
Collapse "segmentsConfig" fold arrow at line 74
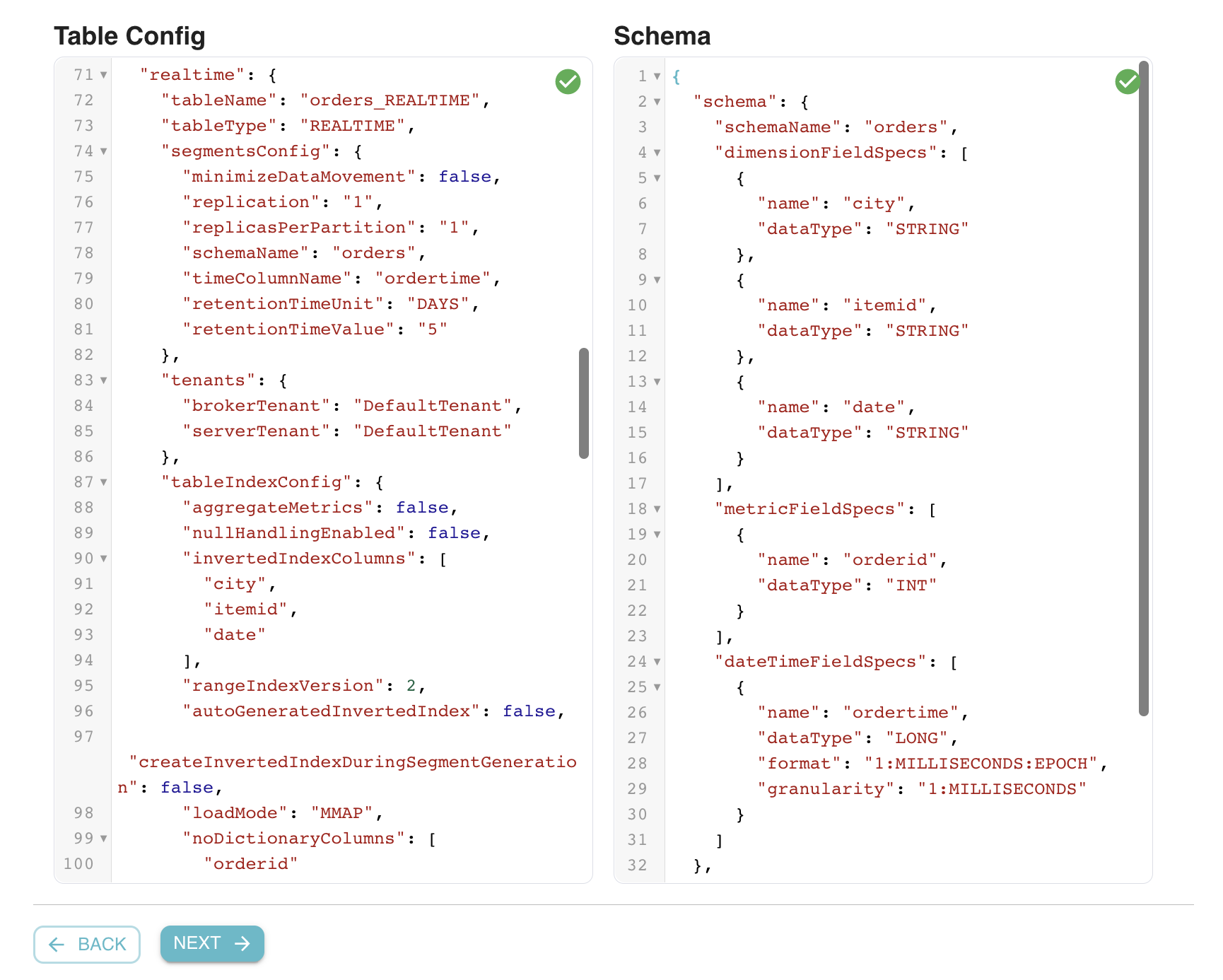104,151
